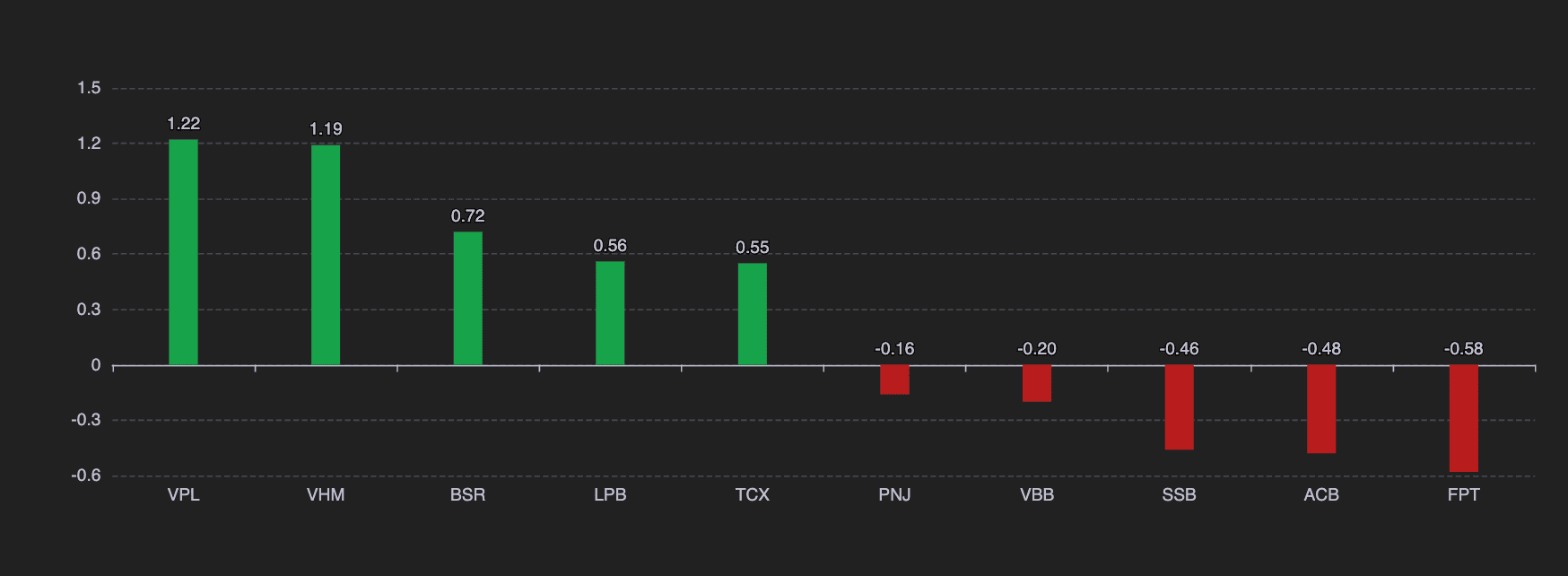Click the 1.5 y-axis tick label
Screen dimensions: 1568x576
[89, 88]
